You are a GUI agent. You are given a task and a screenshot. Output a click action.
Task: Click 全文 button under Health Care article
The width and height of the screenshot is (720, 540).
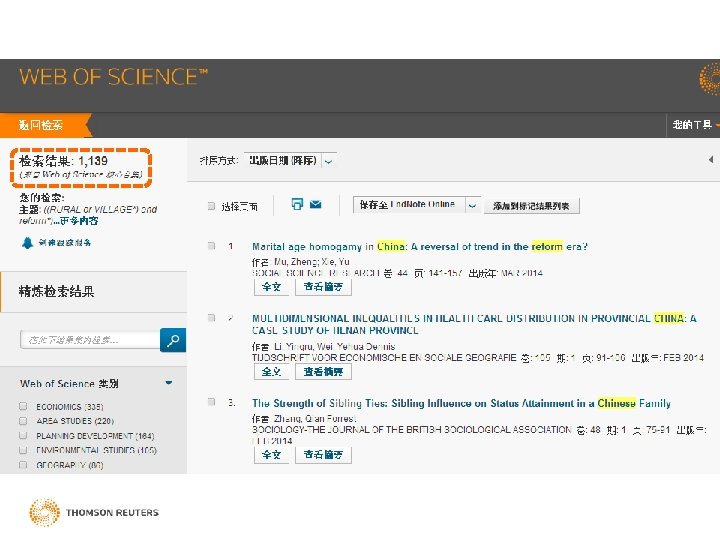coord(271,371)
